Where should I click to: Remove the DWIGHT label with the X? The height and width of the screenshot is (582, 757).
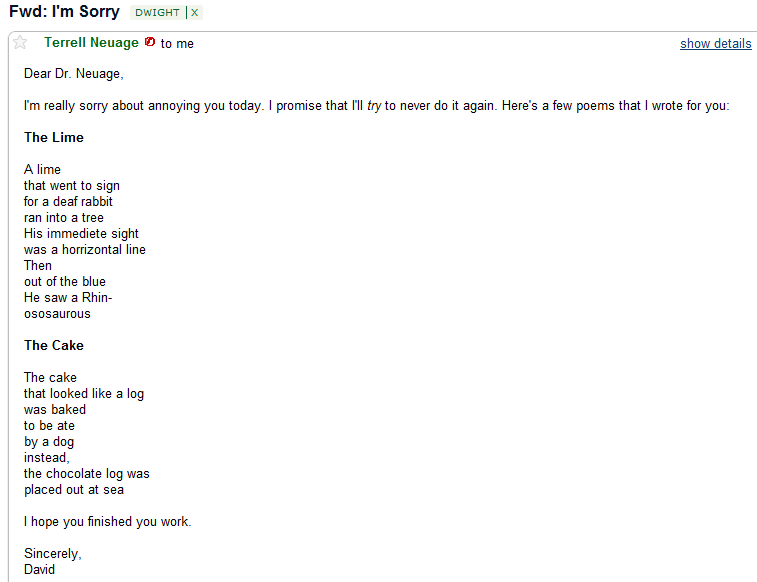195,13
